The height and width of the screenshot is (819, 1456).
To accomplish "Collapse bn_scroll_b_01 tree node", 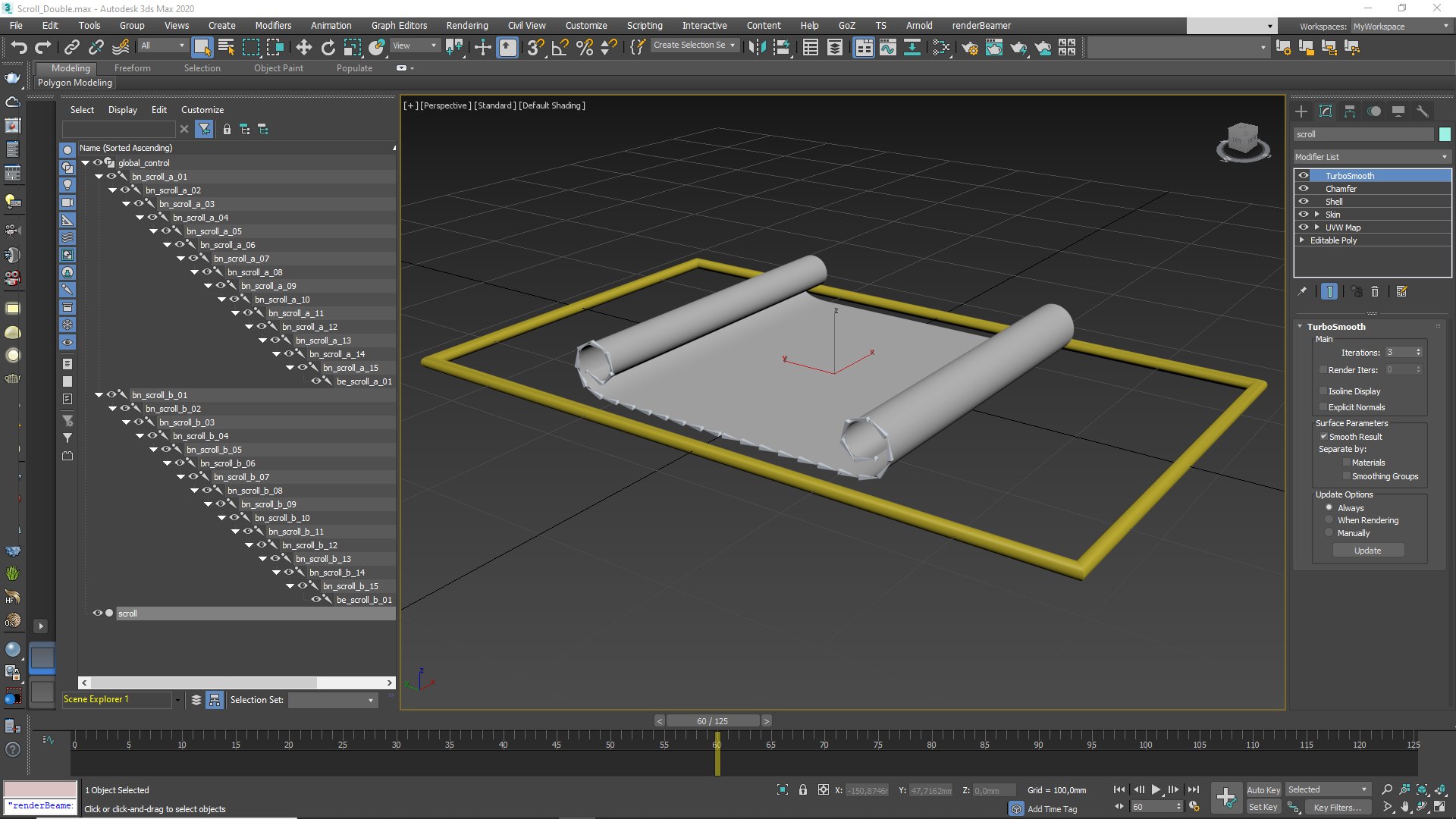I will point(99,395).
